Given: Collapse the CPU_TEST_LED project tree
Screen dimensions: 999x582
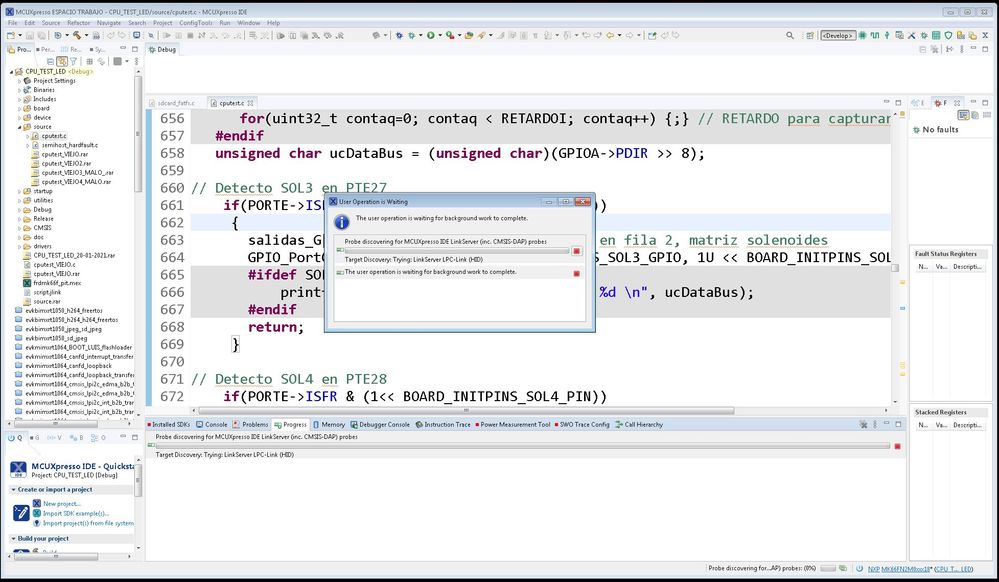Looking at the screenshot, I should [x=11, y=72].
